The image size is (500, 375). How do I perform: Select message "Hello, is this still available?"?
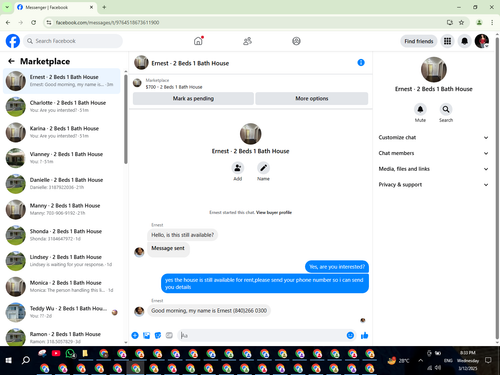[183, 235]
